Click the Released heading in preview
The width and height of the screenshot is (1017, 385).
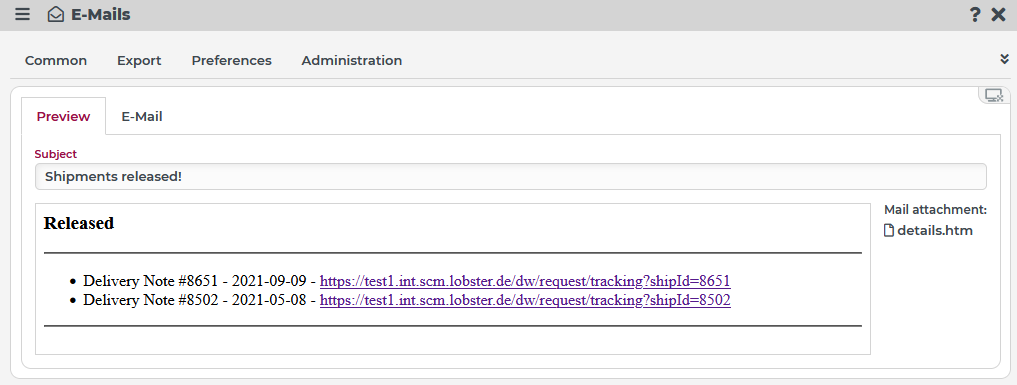pyautogui.click(x=78, y=223)
